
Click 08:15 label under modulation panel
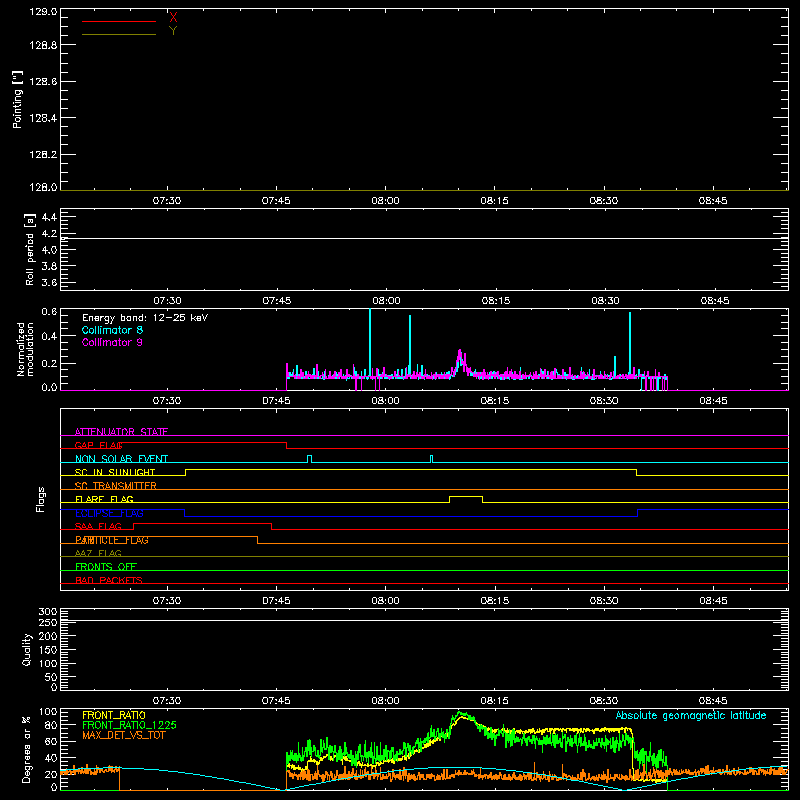click(x=495, y=401)
